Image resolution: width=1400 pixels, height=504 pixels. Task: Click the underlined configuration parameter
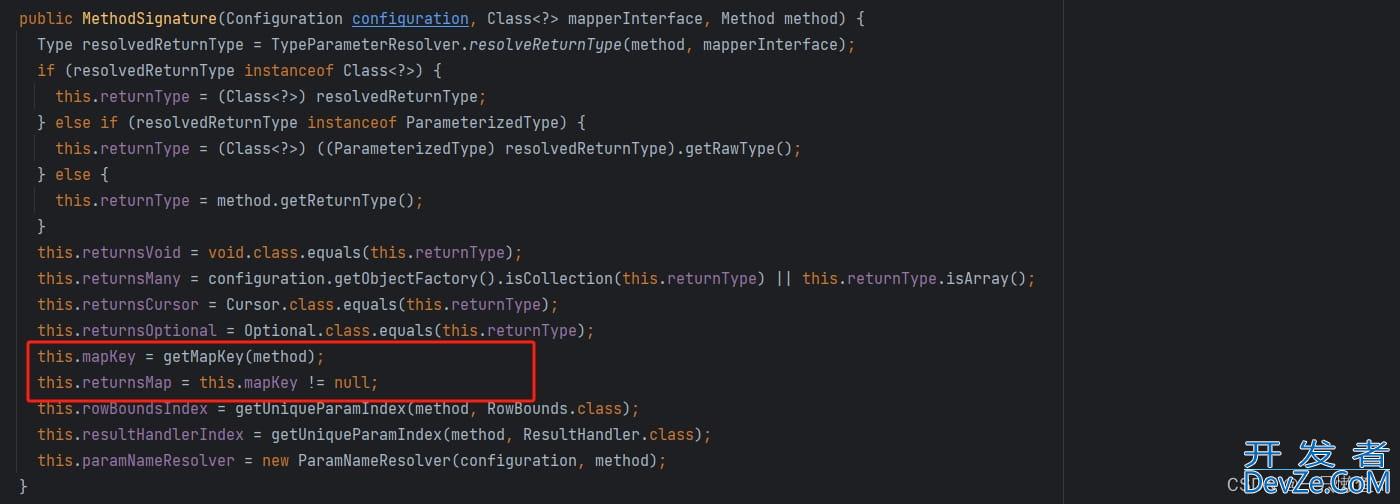pyautogui.click(x=410, y=19)
